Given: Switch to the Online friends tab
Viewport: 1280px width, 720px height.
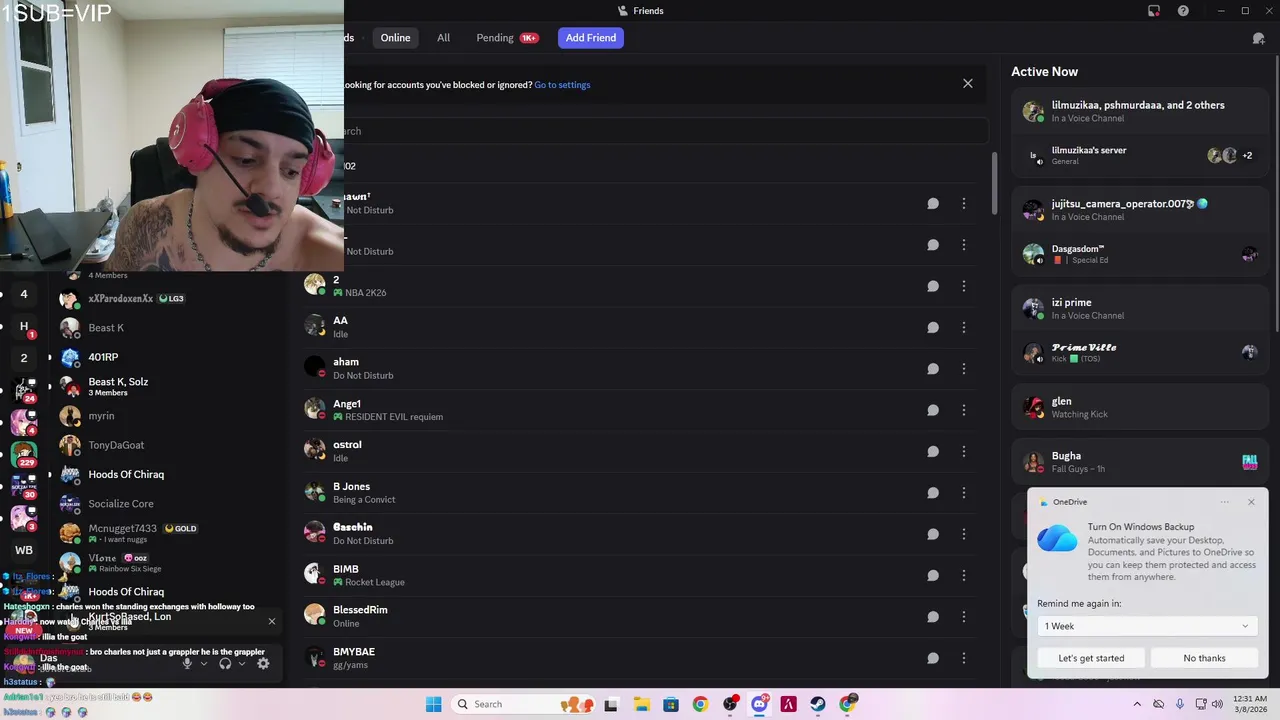Looking at the screenshot, I should click(x=395, y=38).
